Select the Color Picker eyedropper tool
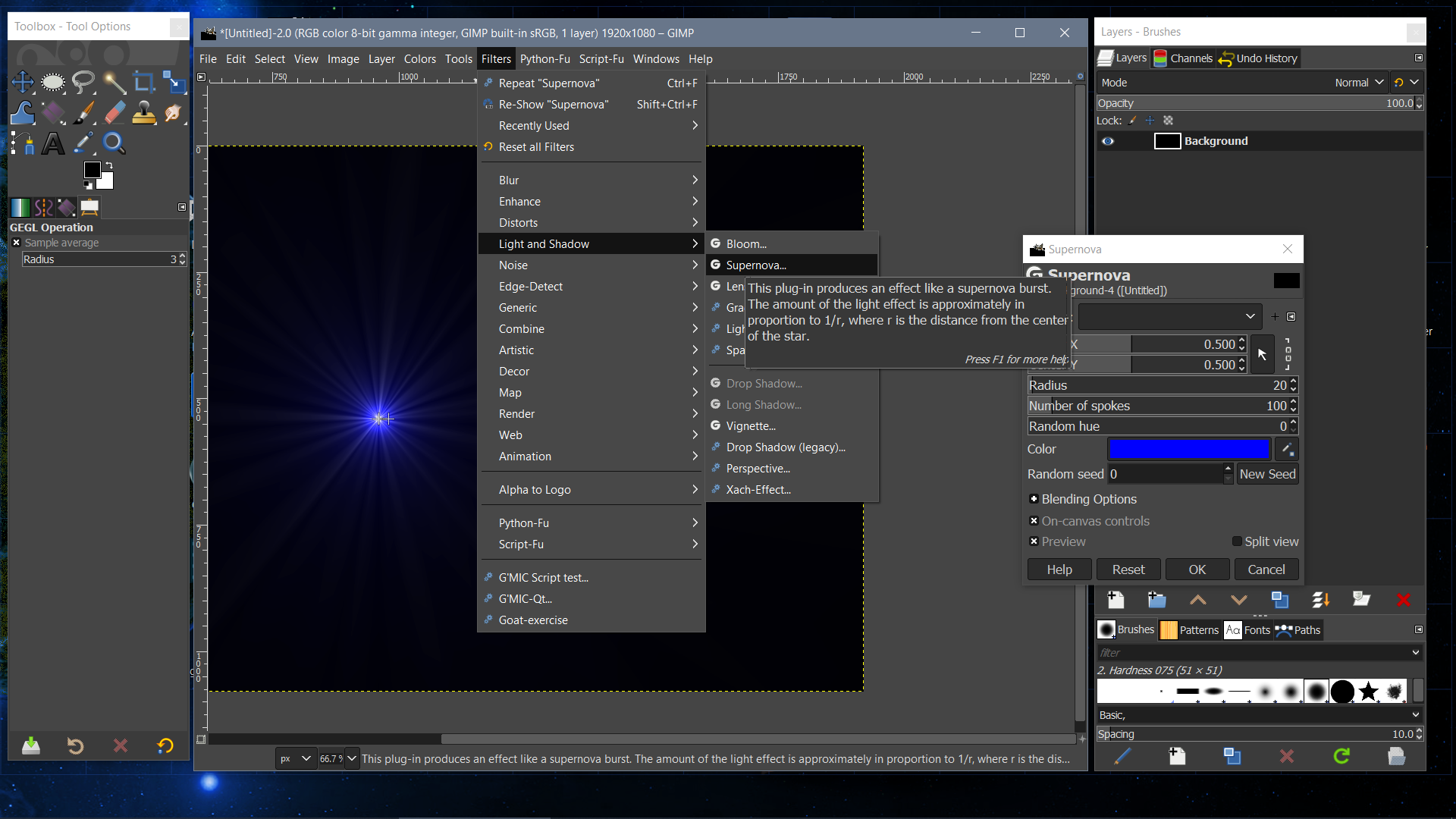 click(83, 143)
